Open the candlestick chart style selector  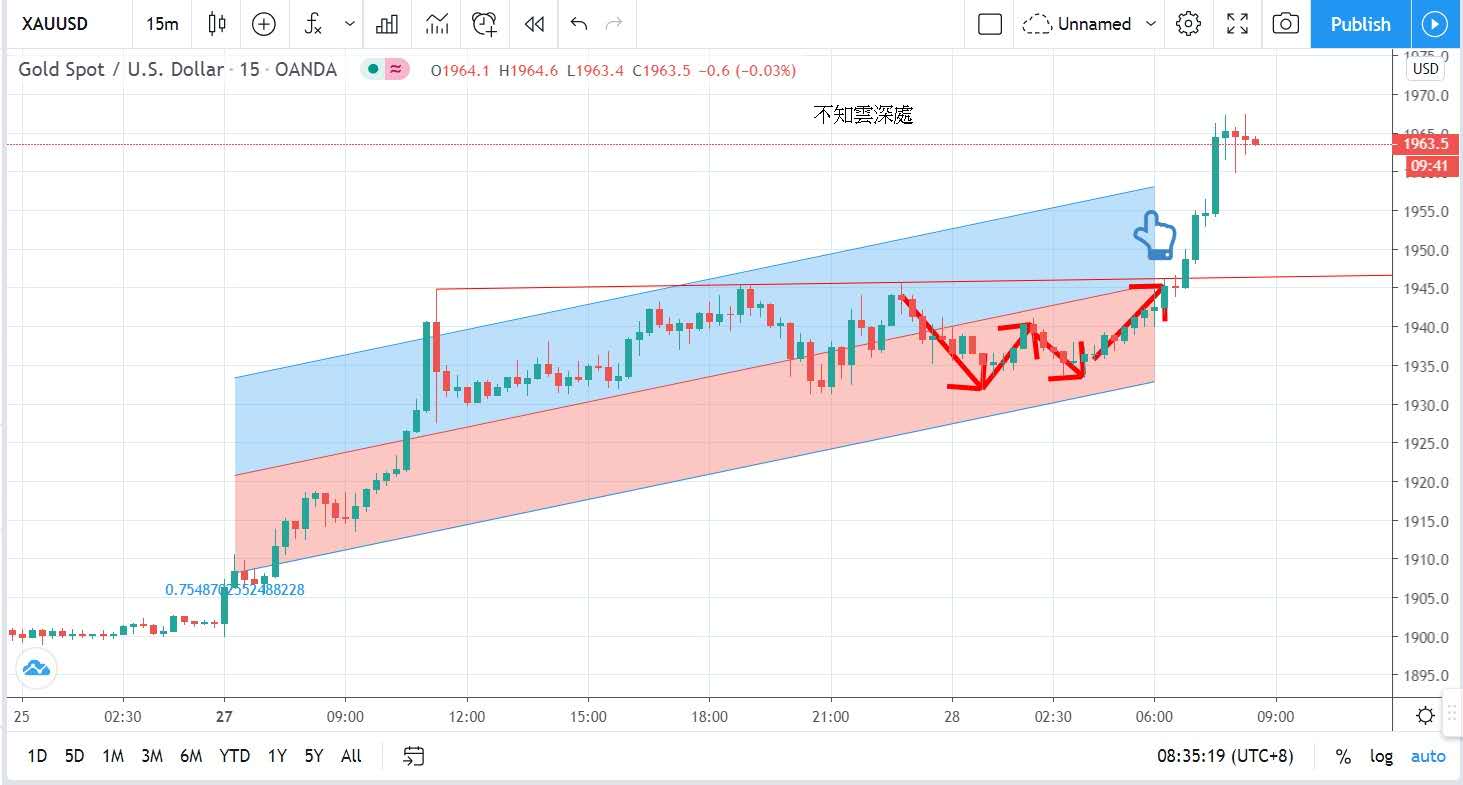[x=217, y=24]
